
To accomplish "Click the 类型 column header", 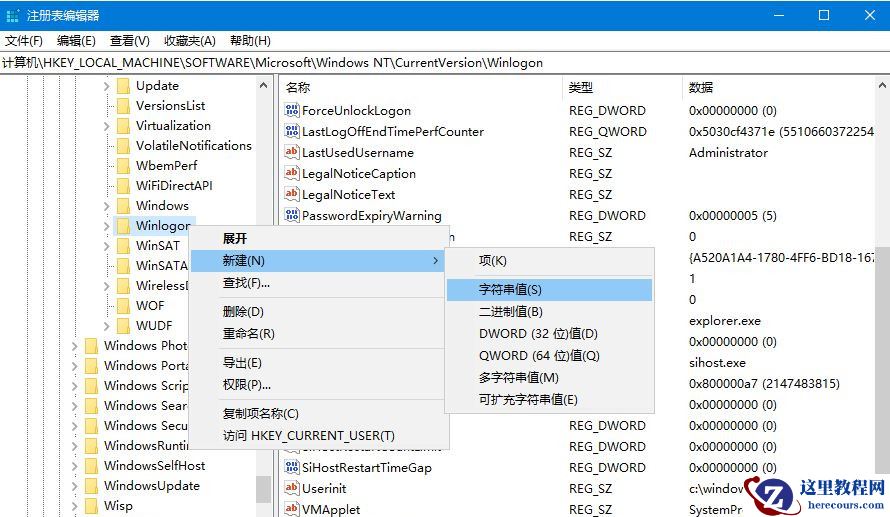I will (x=623, y=87).
